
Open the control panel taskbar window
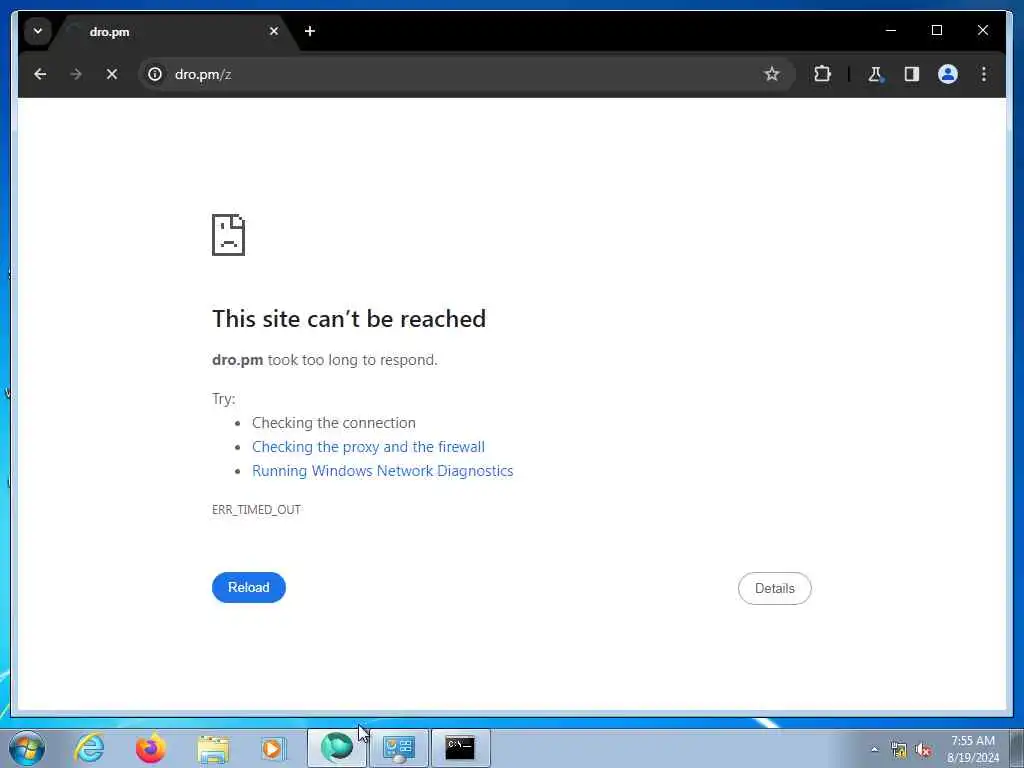398,748
